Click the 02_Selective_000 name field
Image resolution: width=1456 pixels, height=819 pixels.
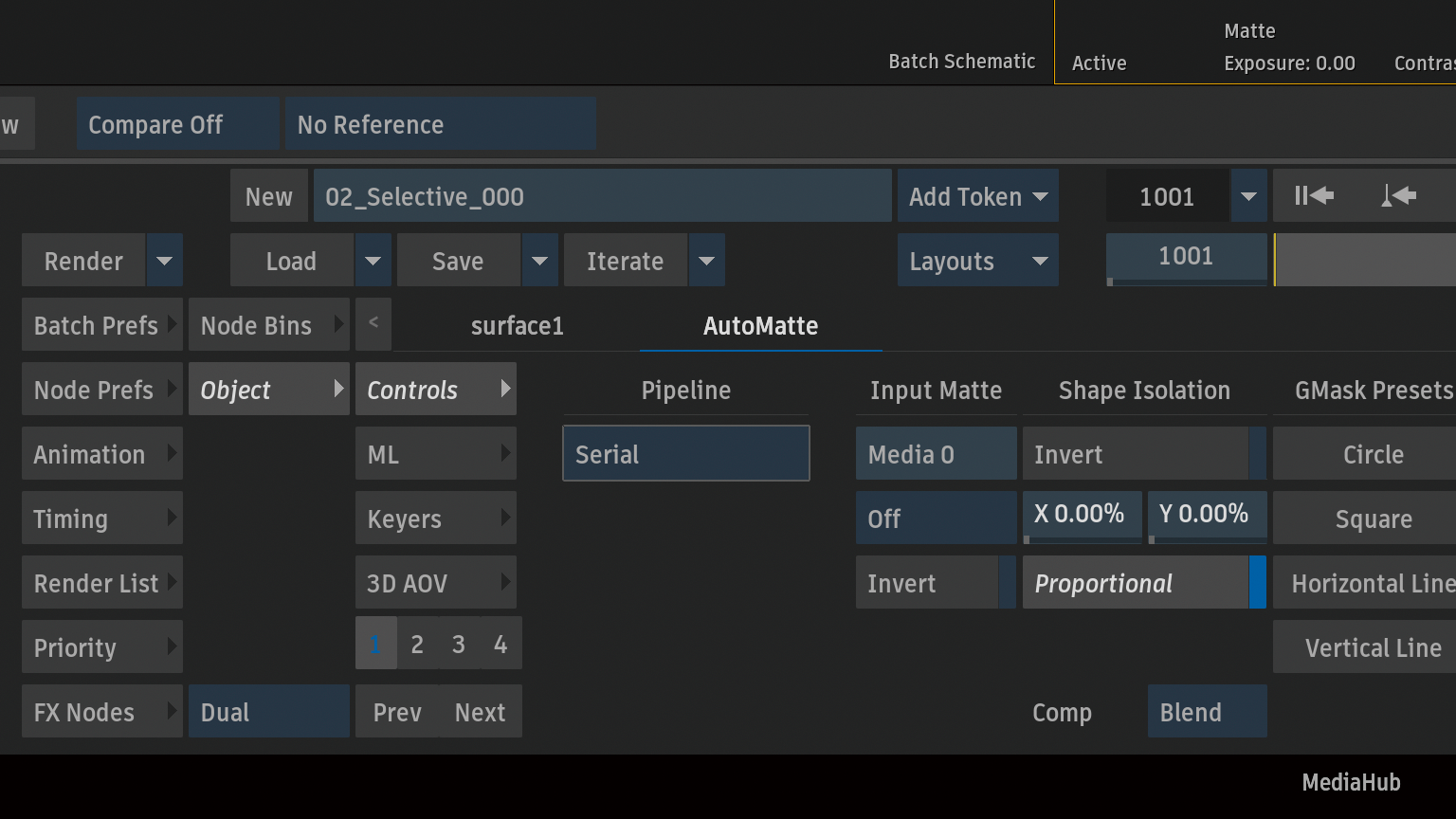pyautogui.click(x=602, y=196)
